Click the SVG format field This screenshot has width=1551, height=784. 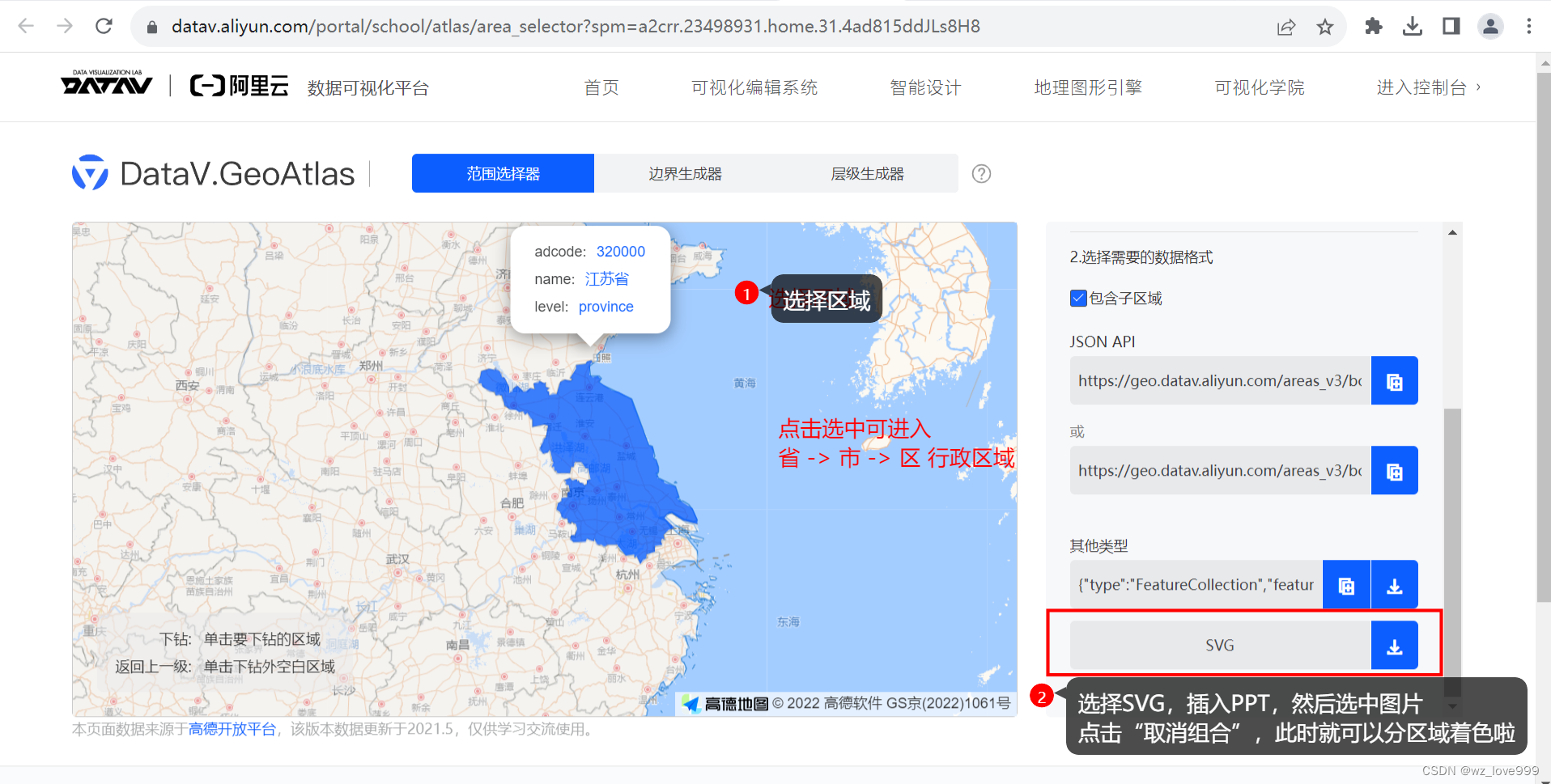click(x=1220, y=645)
